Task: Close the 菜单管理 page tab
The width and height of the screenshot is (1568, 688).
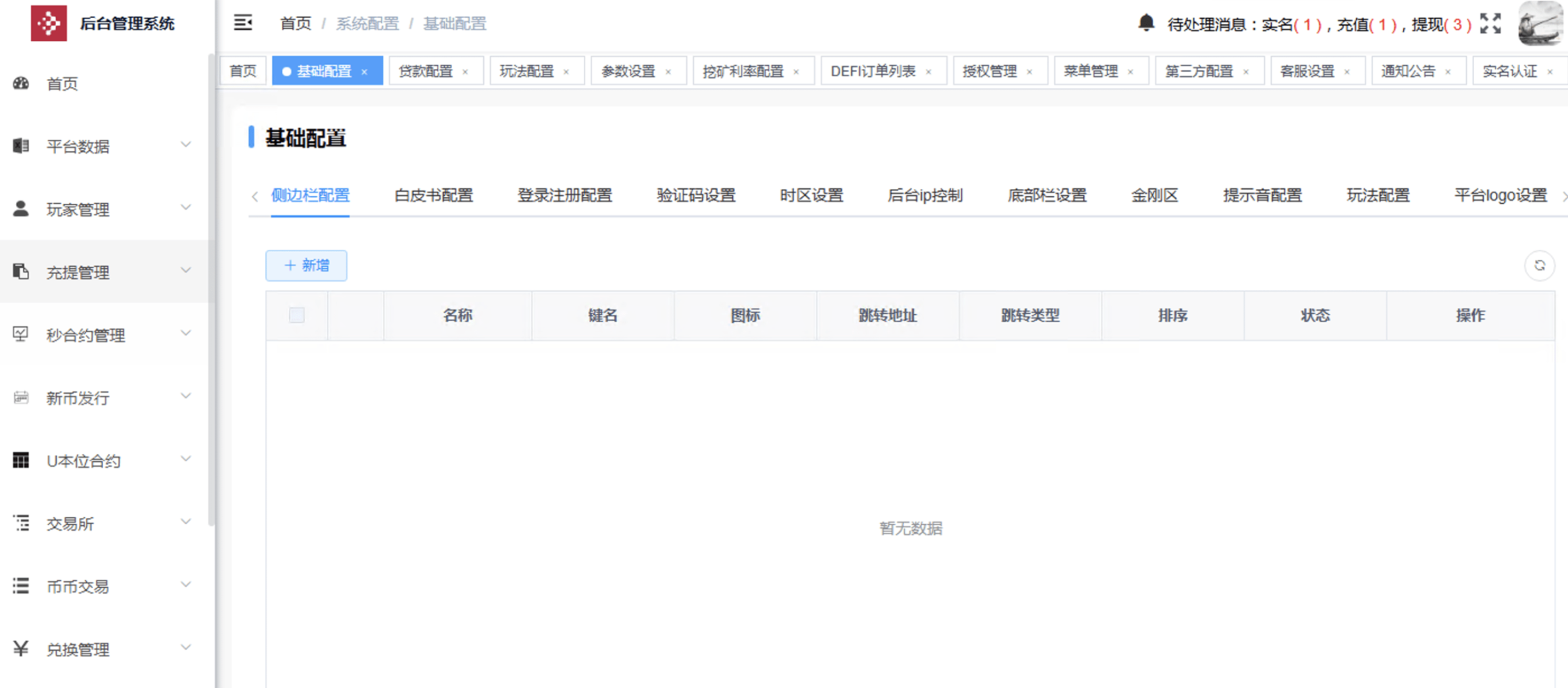Action: [x=1131, y=72]
